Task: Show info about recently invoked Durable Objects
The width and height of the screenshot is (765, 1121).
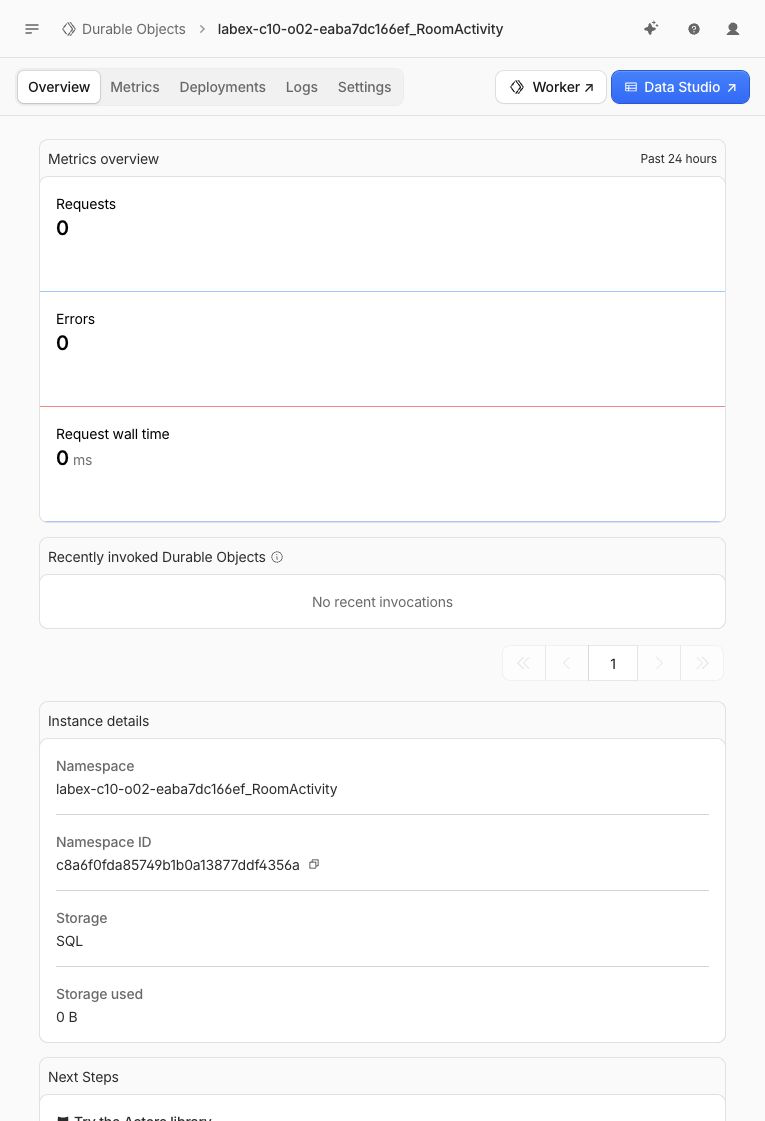Action: coord(277,557)
